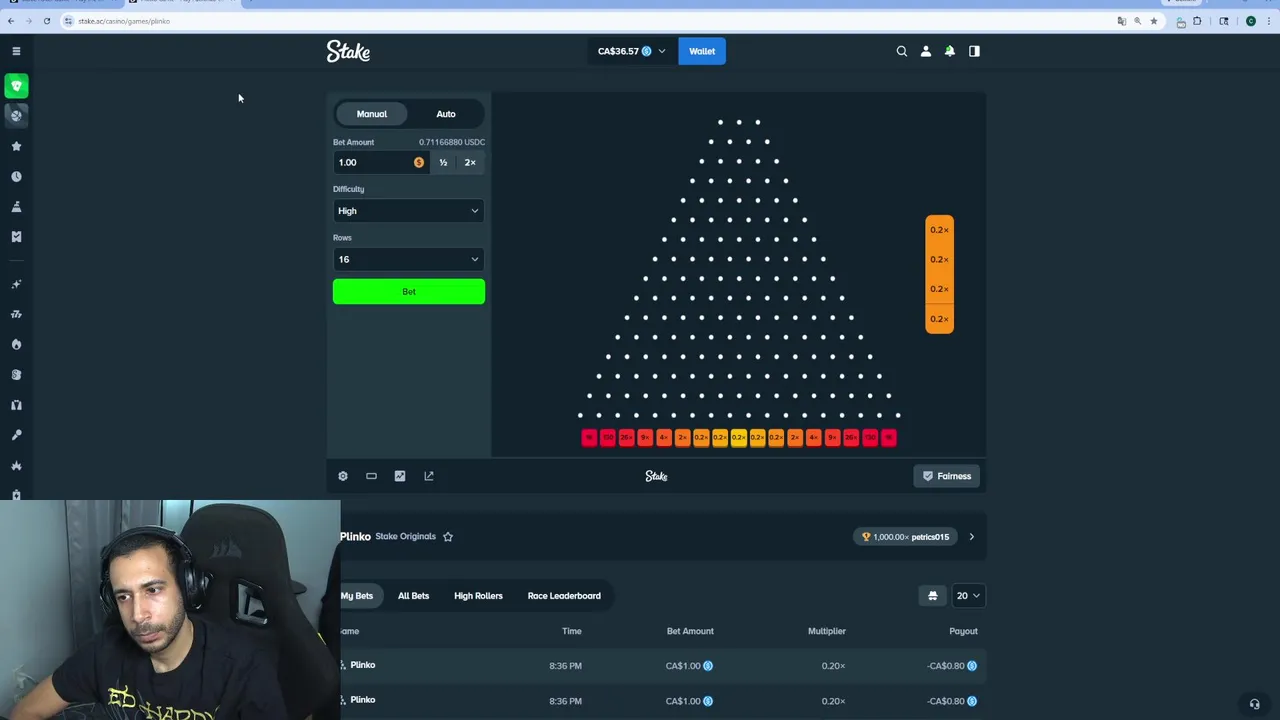Click the Multiplier column header
Screen dimensions: 1280x720
[827, 631]
